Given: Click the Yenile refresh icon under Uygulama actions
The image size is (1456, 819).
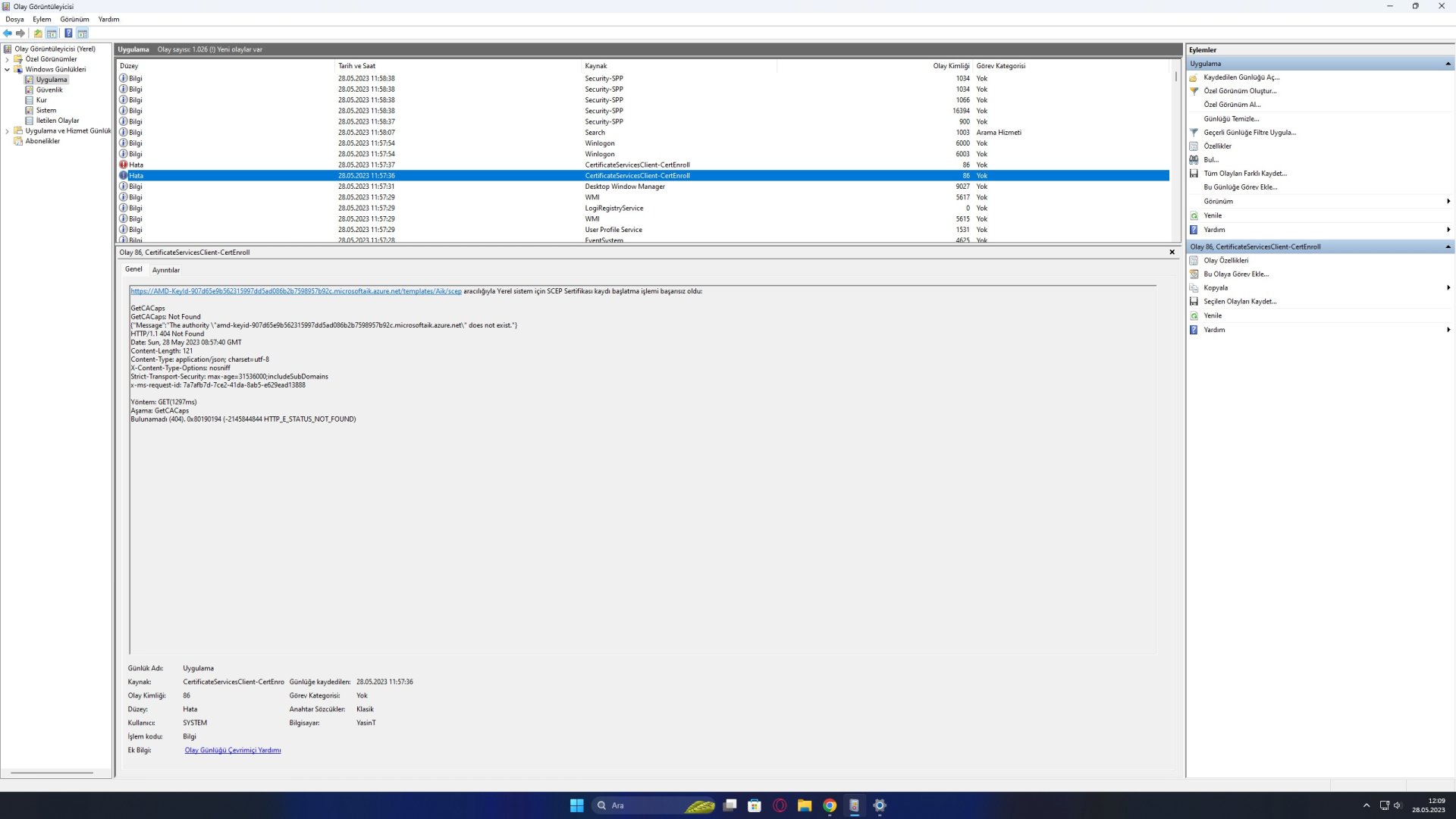Looking at the screenshot, I should [x=1194, y=216].
